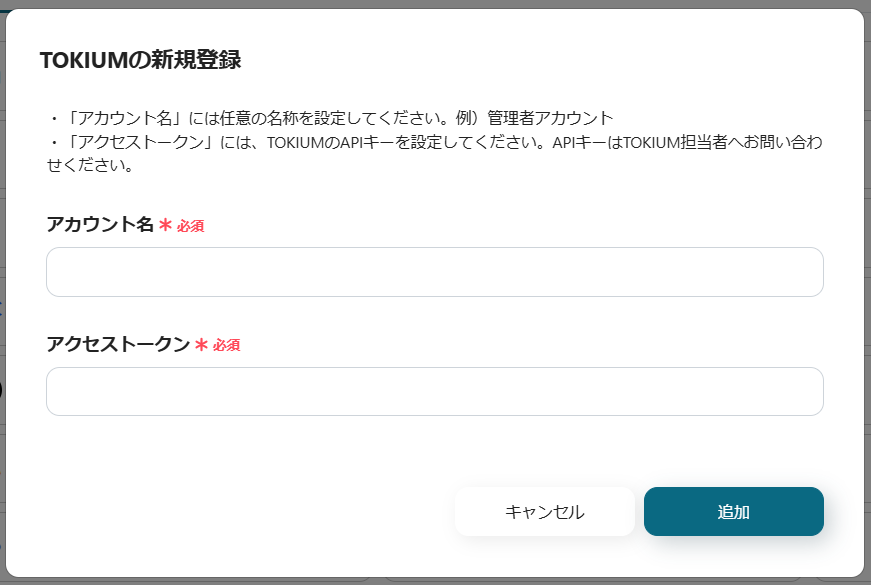871x585 pixels.
Task: Click the red asterisk beside アクセストークン
Action: [x=201, y=346]
